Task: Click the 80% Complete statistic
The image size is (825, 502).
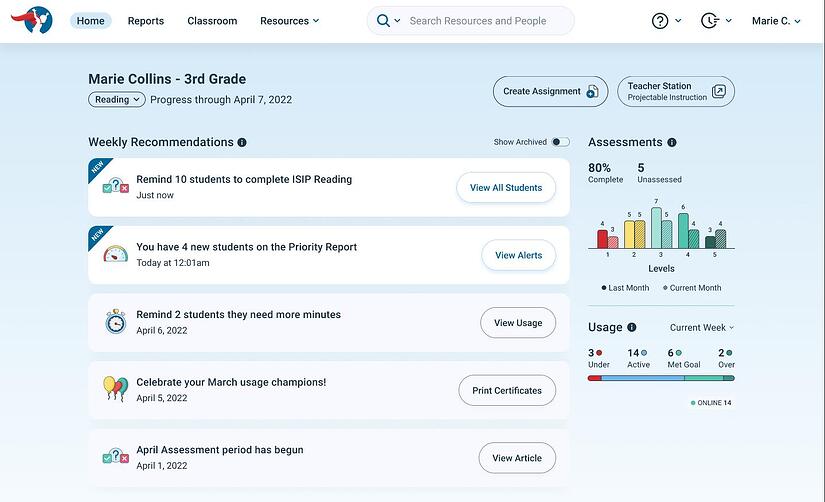Action: tap(605, 173)
